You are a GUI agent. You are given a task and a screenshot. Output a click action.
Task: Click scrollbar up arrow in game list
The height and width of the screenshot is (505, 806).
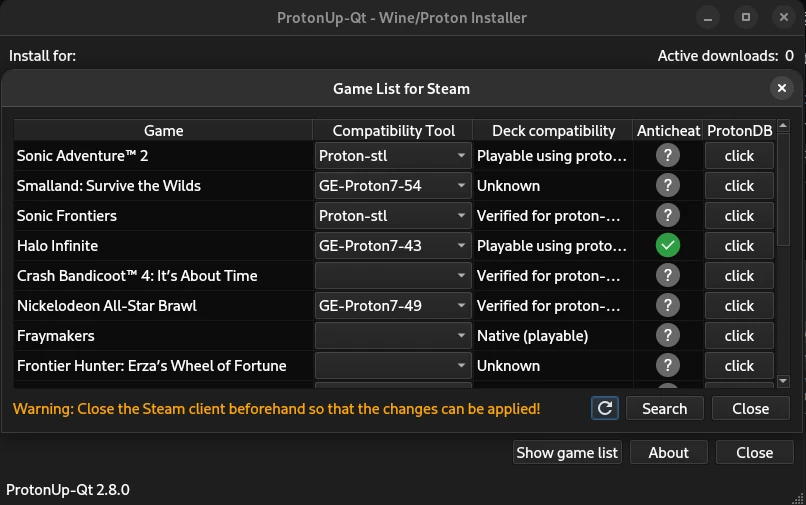[783, 125]
